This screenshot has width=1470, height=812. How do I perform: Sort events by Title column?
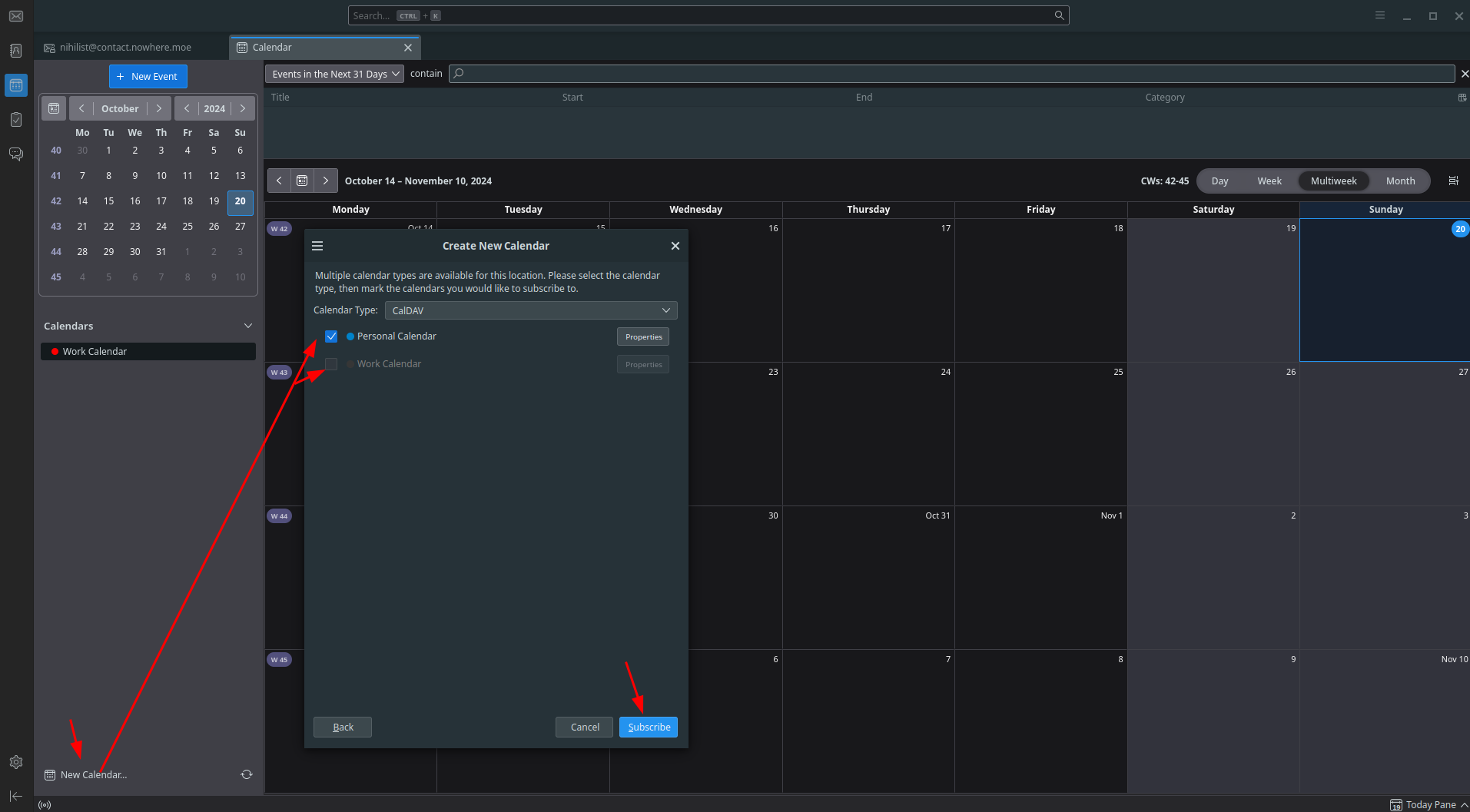[280, 98]
